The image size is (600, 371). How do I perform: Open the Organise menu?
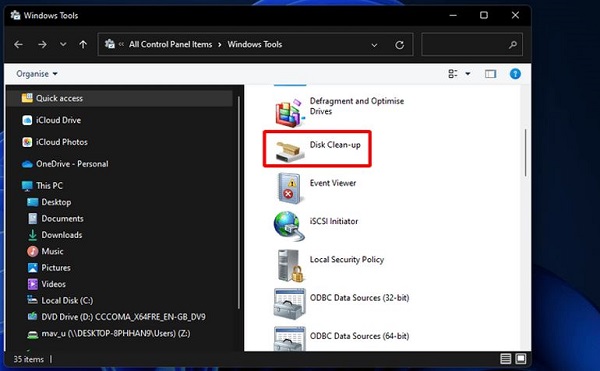37,74
